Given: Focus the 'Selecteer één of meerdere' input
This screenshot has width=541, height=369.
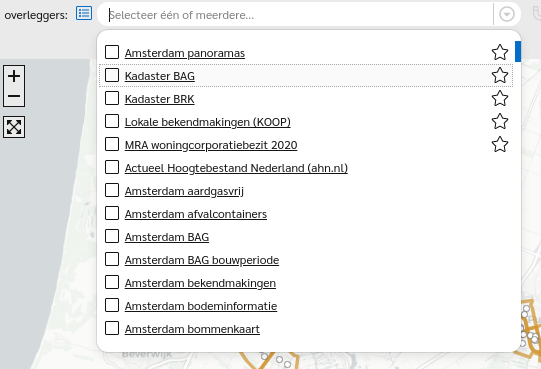Looking at the screenshot, I should click(x=299, y=15).
